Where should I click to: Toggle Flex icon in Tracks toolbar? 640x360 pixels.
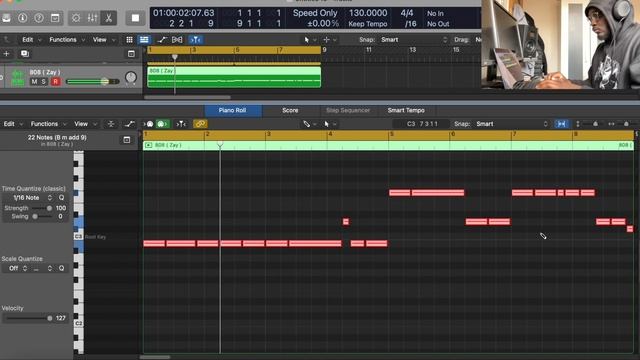[177, 40]
